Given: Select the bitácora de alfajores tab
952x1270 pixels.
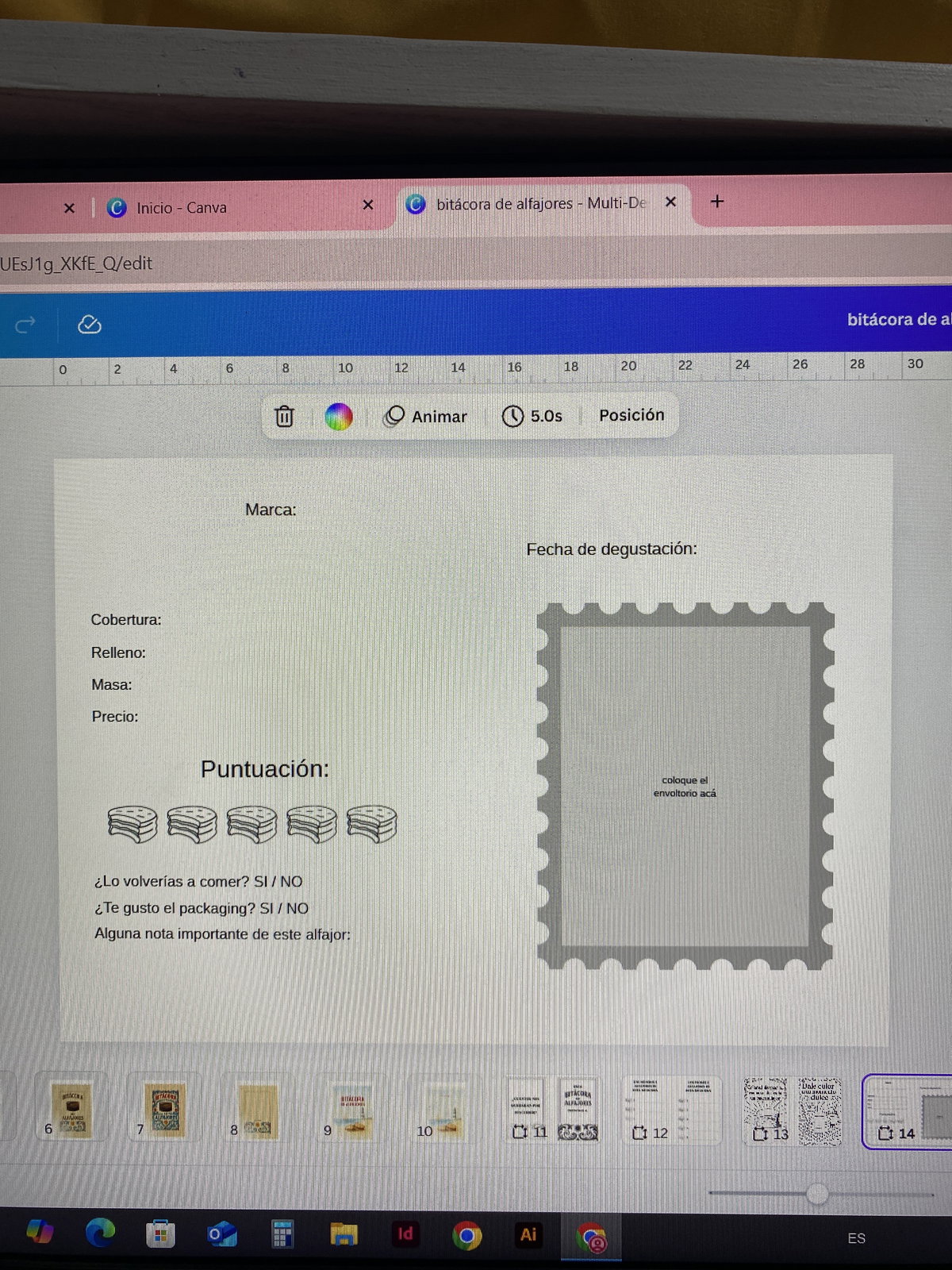Looking at the screenshot, I should point(539,204).
